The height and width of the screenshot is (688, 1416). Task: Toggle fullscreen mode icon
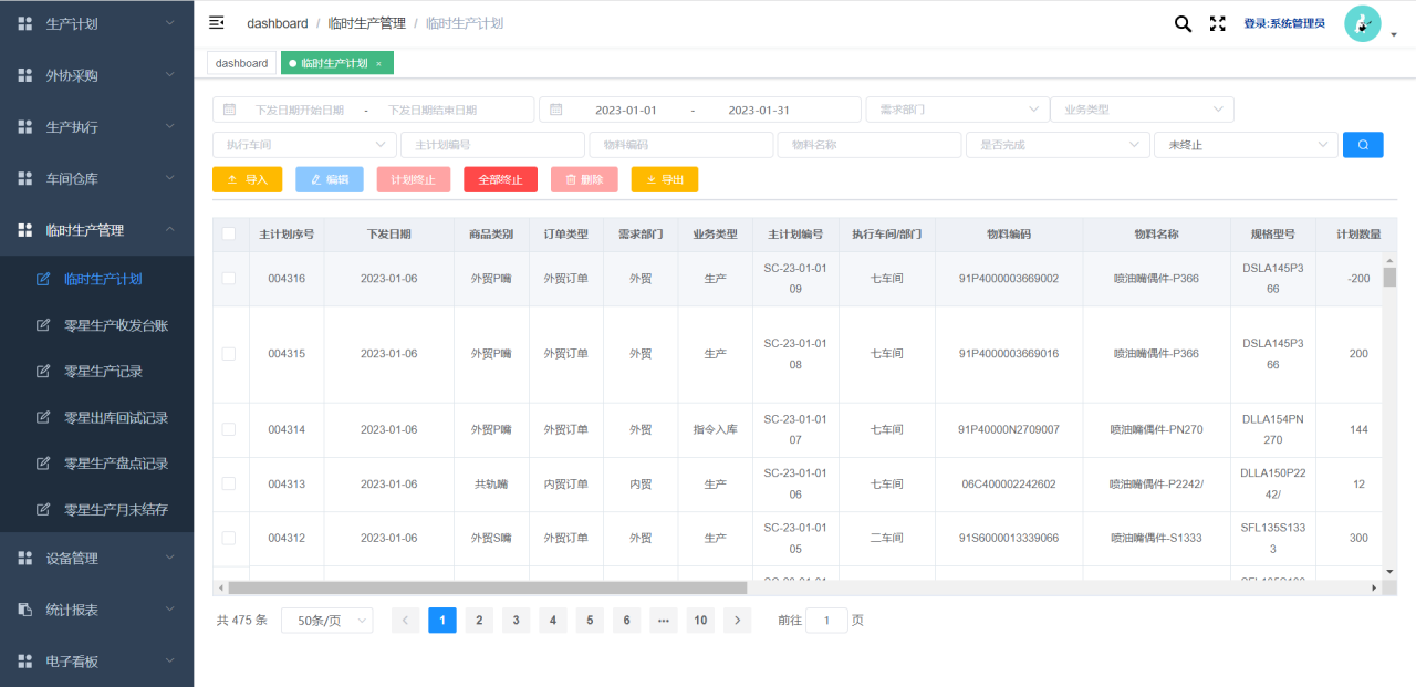pyautogui.click(x=1217, y=24)
